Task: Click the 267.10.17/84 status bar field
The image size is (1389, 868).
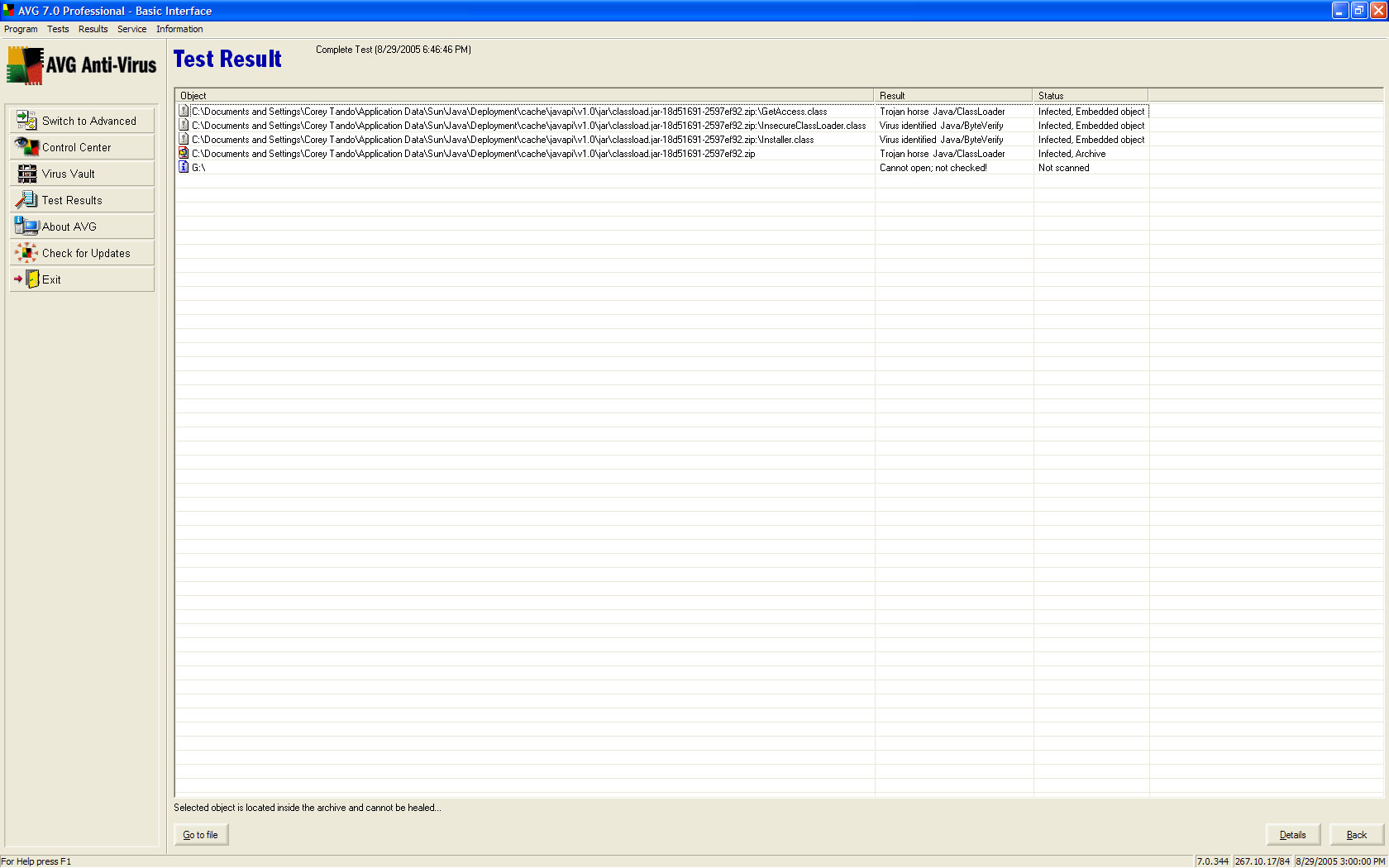Action: (1263, 861)
